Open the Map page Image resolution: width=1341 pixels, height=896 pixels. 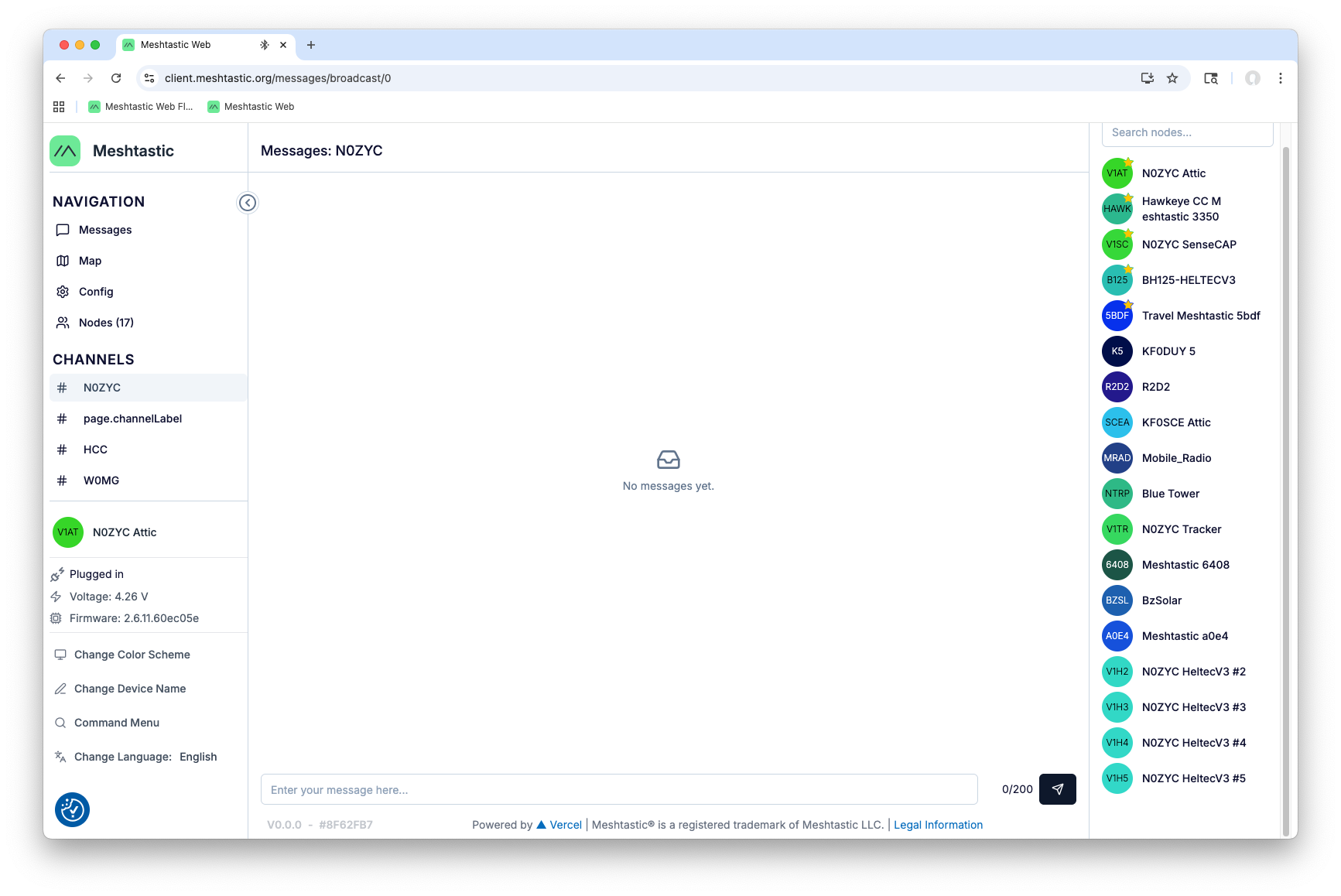(x=90, y=261)
